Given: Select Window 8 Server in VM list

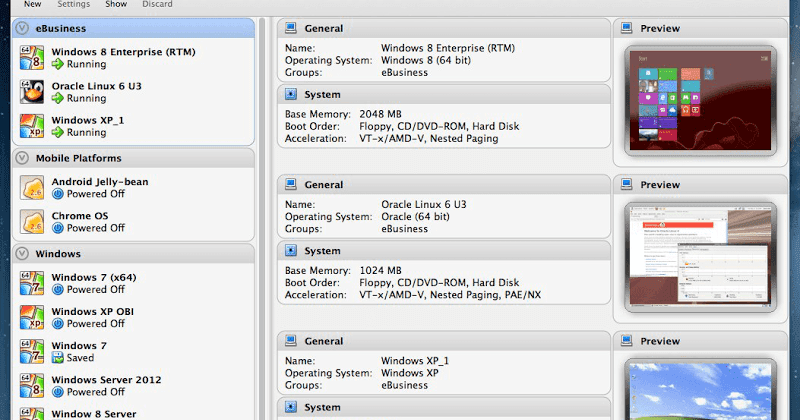Looking at the screenshot, I should [x=134, y=413].
